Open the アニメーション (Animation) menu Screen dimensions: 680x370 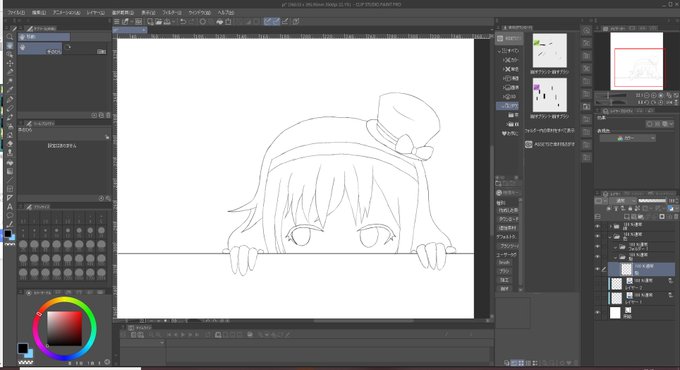(x=66, y=13)
